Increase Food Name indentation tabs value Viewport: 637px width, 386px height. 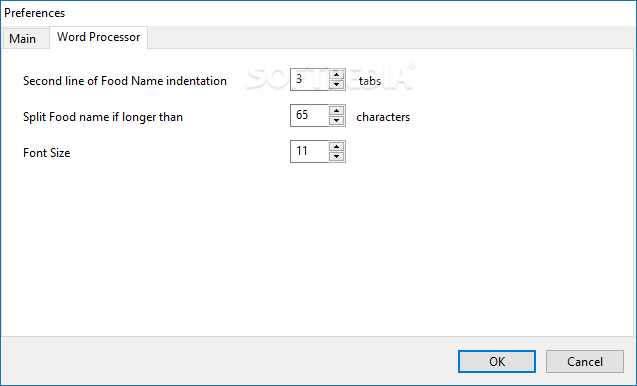click(336, 74)
